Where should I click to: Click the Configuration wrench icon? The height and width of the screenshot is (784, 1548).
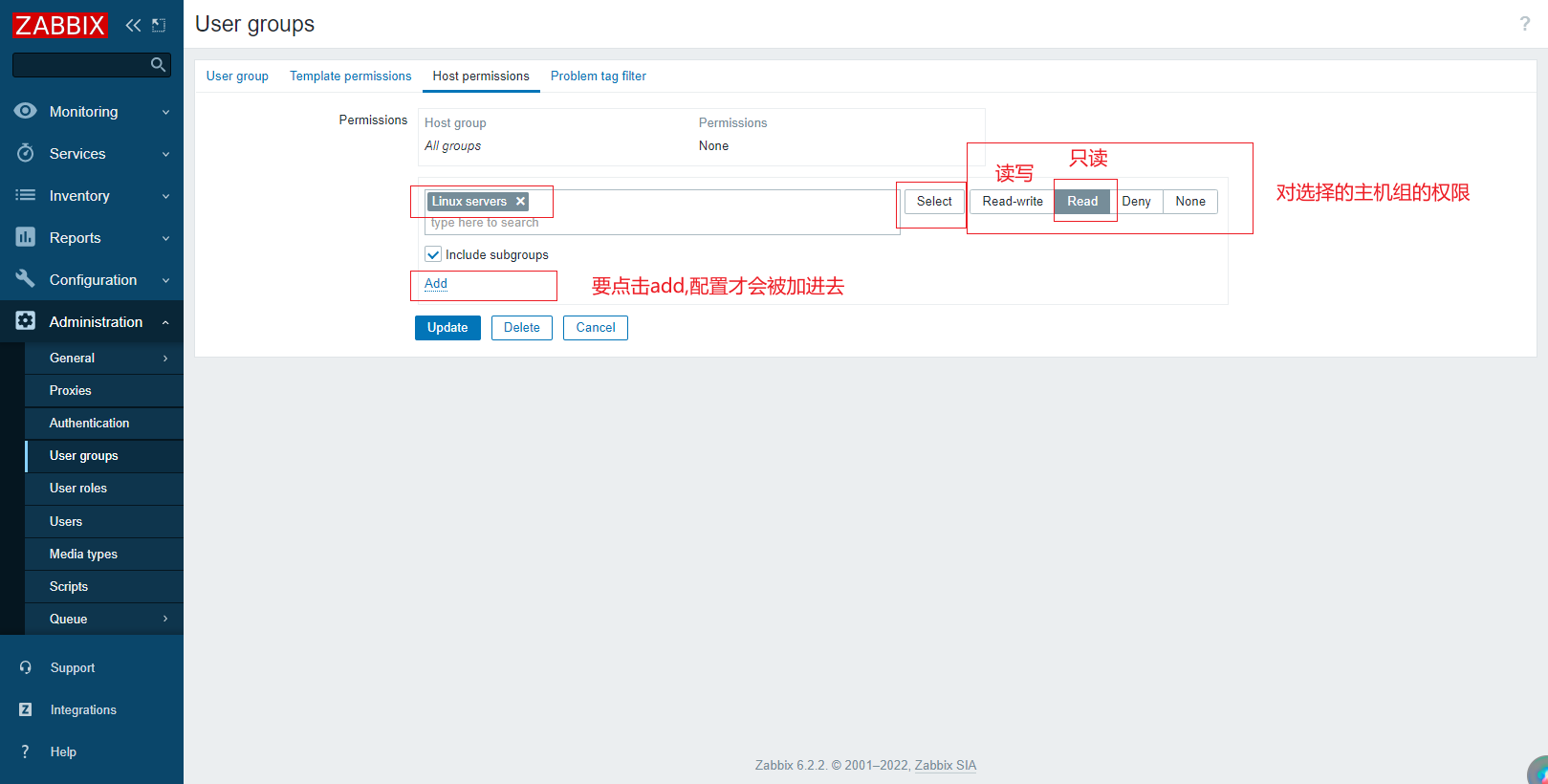click(x=26, y=279)
